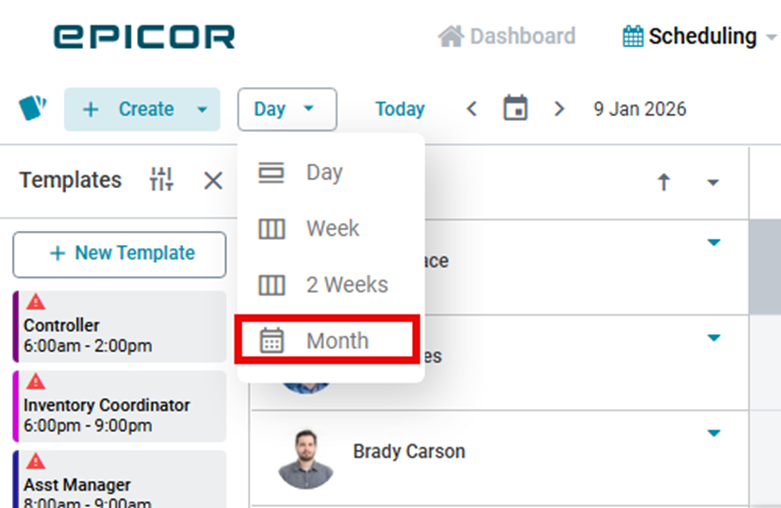781x508 pixels.
Task: Select Month from the view menu
Action: pyautogui.click(x=326, y=341)
